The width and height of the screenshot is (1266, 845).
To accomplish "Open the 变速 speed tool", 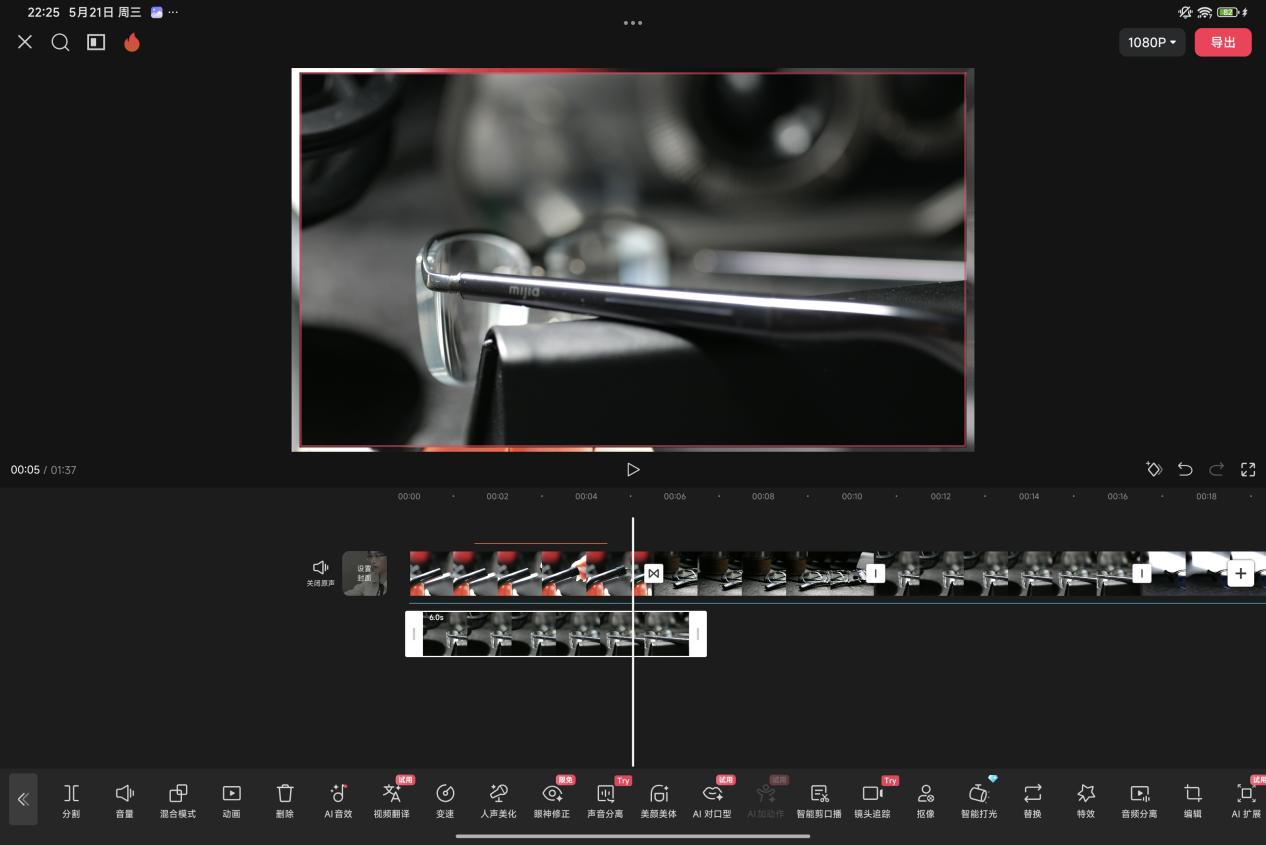I will (446, 801).
